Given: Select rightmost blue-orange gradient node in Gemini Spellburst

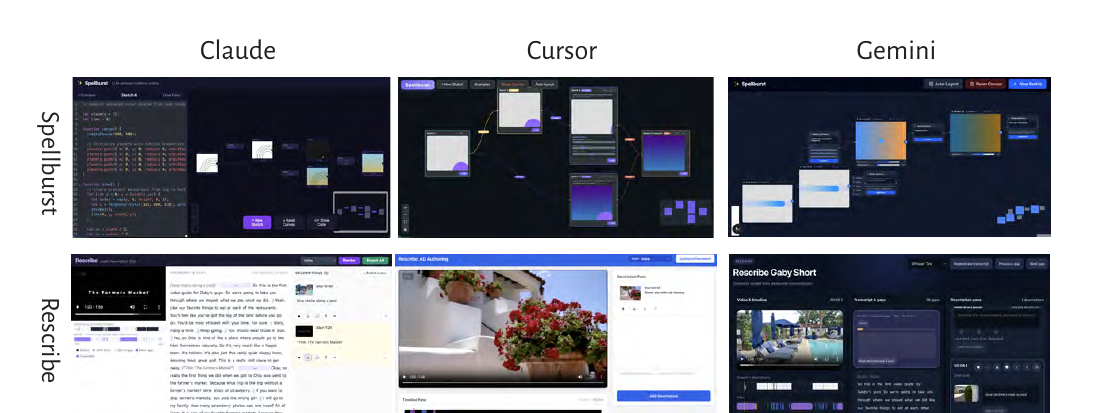Looking at the screenshot, I should 975,133.
